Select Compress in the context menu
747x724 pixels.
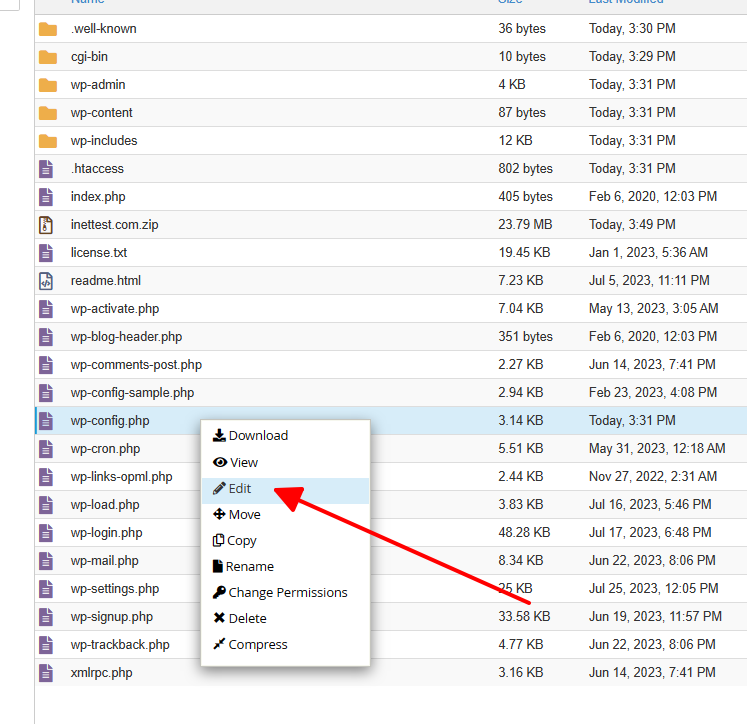coord(257,645)
